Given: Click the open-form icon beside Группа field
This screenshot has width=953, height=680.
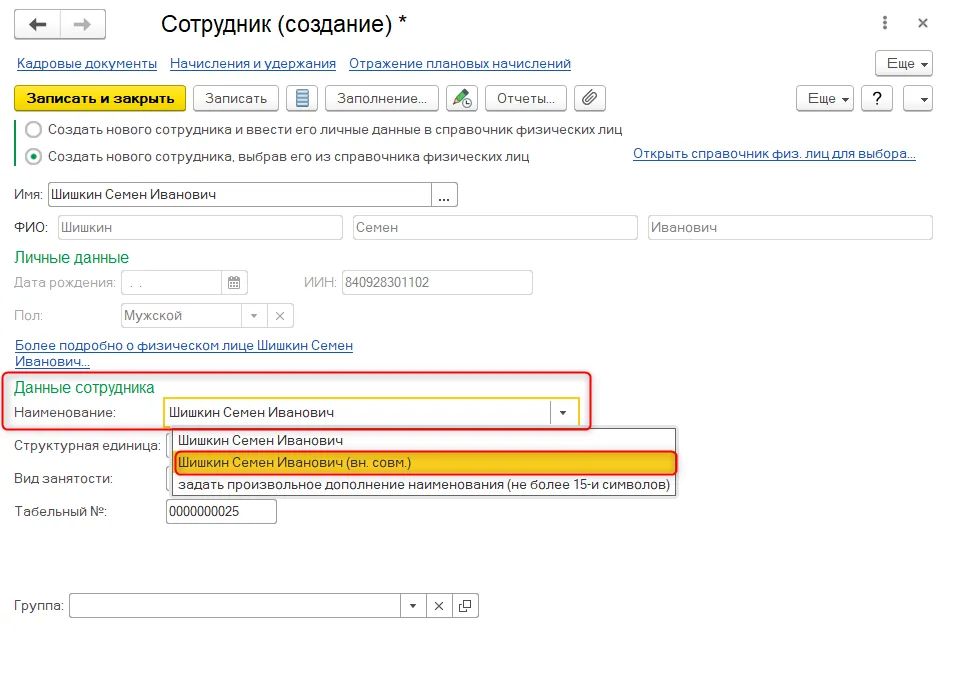Looking at the screenshot, I should pos(465,606).
